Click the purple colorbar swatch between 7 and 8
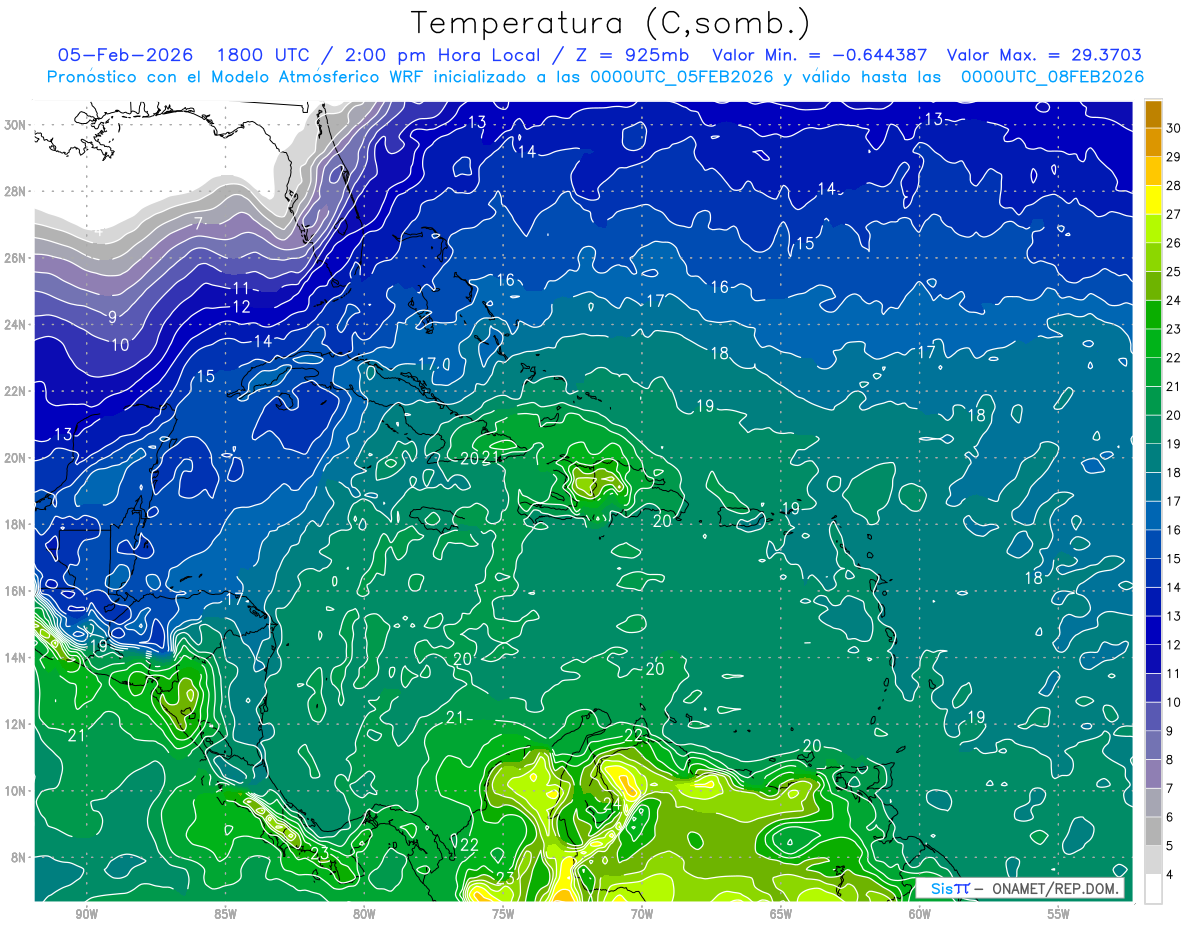Screen dimensions: 1200x927 pos(1153,774)
